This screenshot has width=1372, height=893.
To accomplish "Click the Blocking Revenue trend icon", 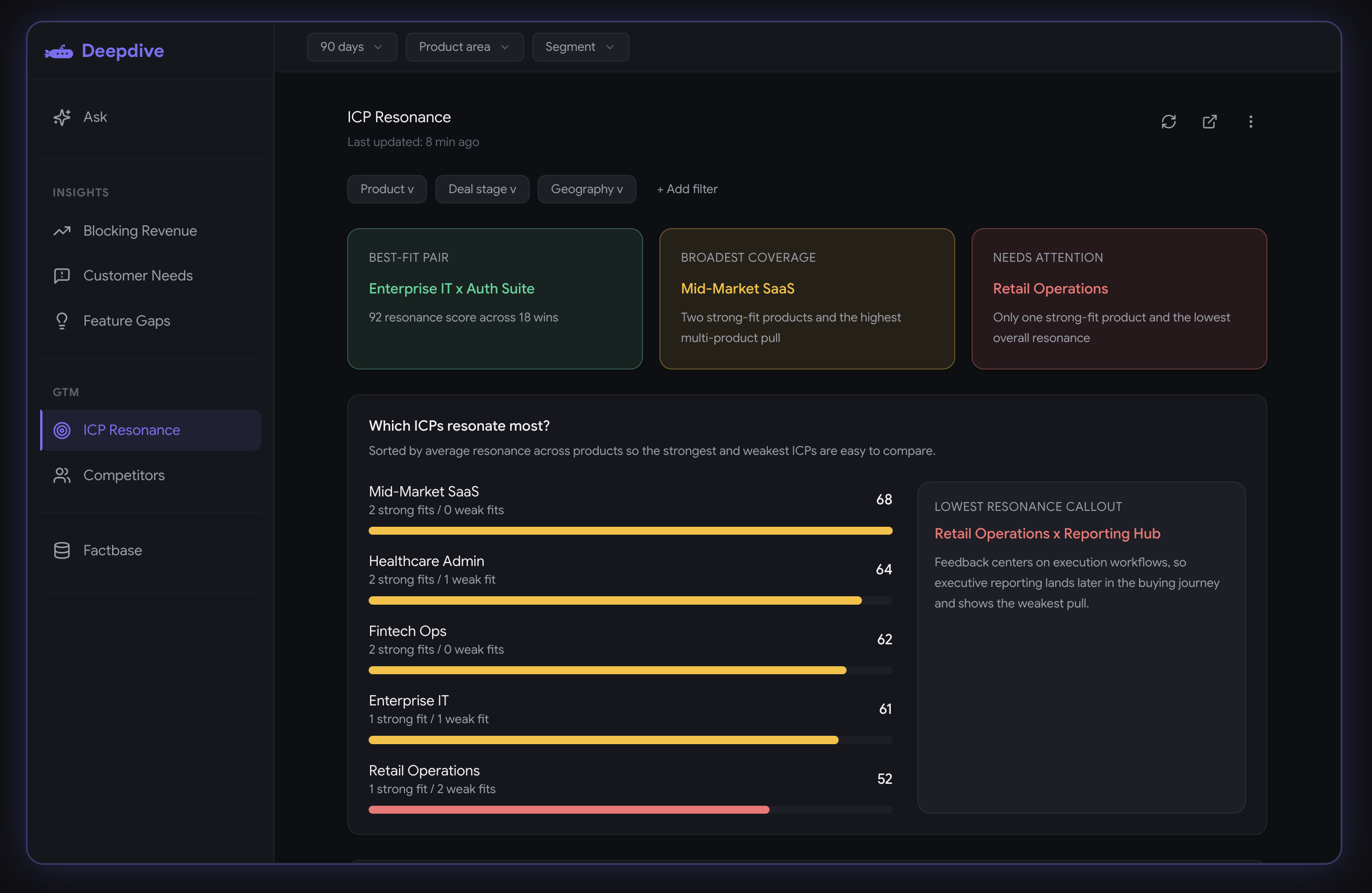I will [62, 230].
